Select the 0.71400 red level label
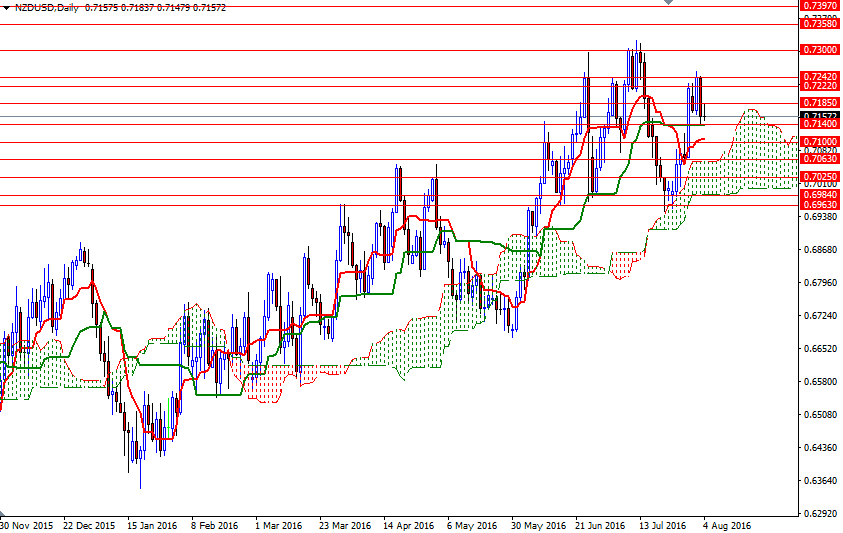The image size is (843, 533). pos(820,124)
